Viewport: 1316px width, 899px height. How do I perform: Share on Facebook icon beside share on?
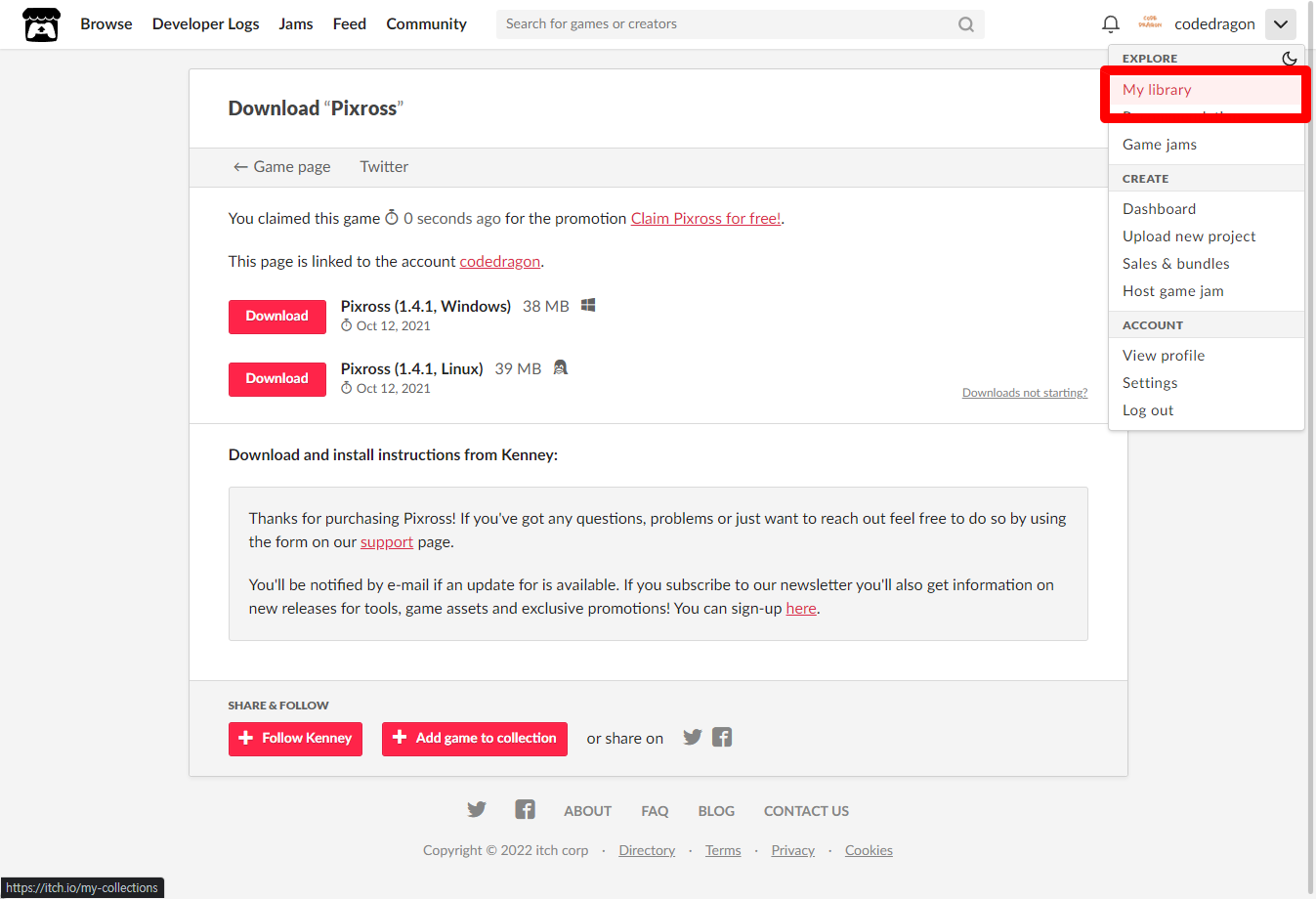coord(722,737)
